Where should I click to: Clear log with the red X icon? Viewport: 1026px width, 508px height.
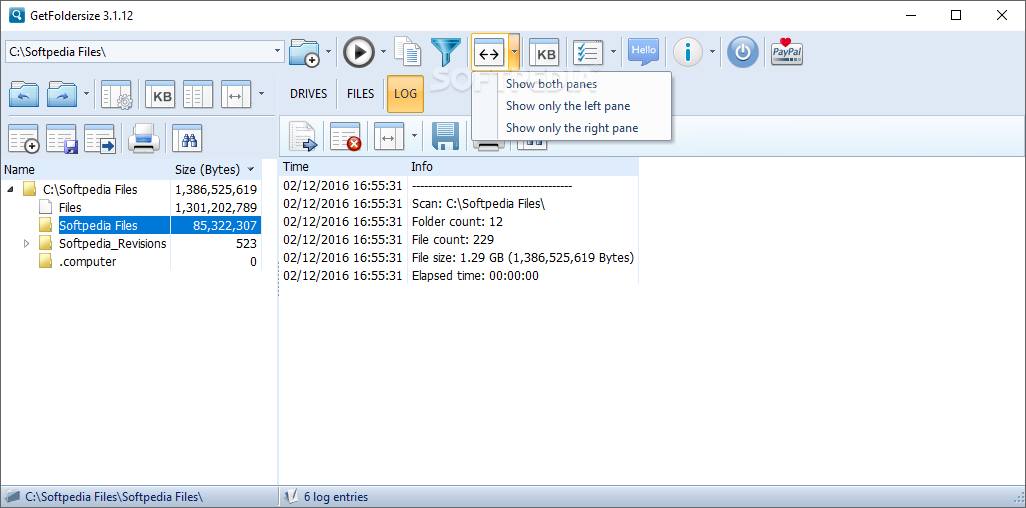click(345, 136)
